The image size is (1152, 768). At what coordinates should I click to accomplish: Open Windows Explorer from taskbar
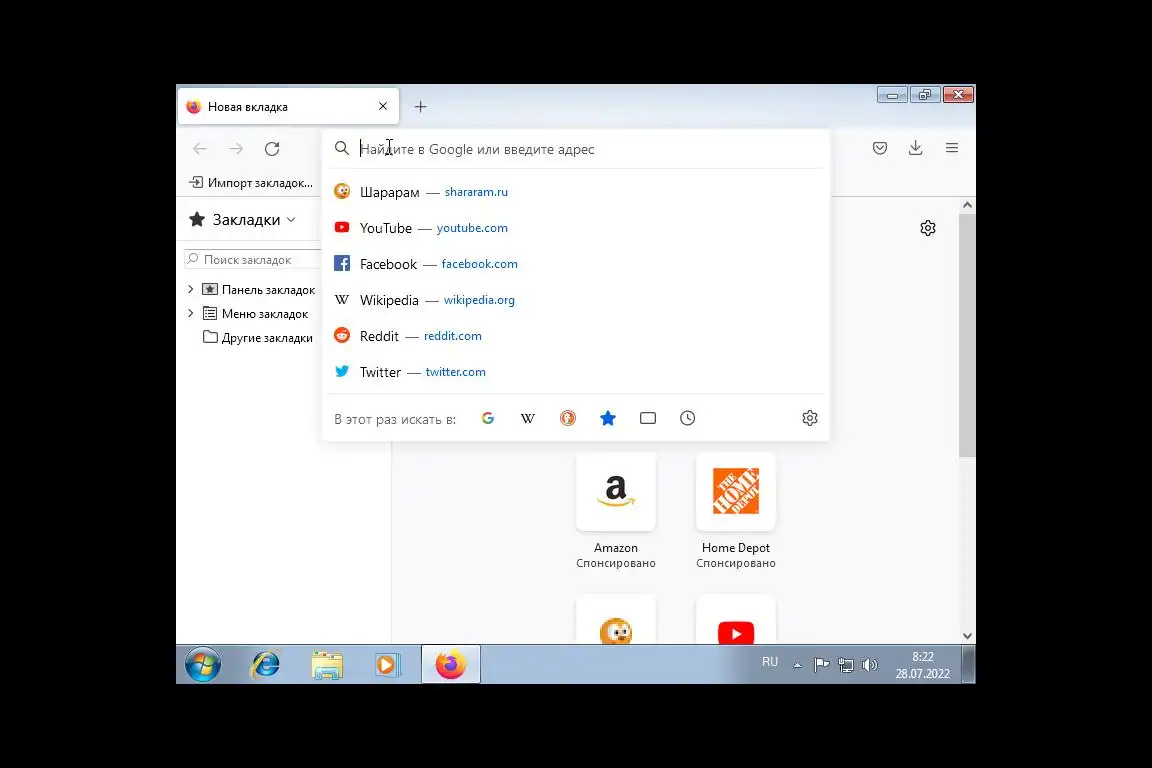[327, 664]
